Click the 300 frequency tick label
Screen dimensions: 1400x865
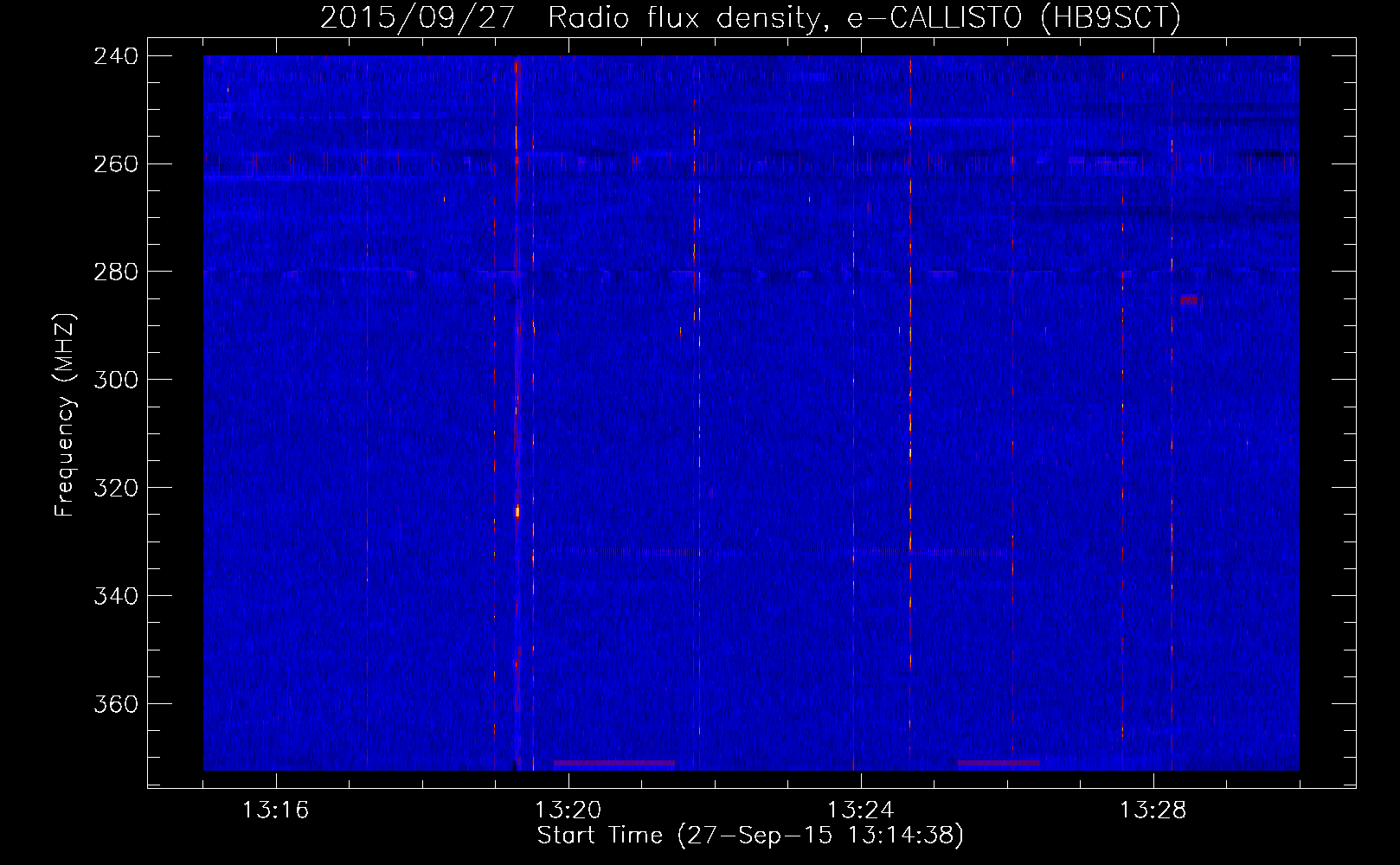[116, 381]
